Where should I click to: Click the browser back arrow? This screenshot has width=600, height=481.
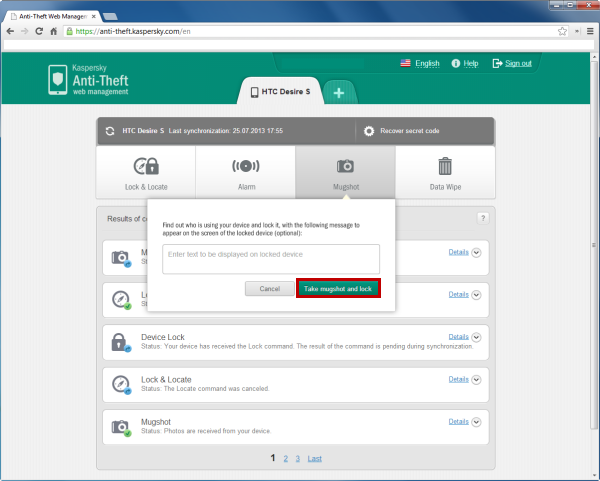tap(10, 31)
